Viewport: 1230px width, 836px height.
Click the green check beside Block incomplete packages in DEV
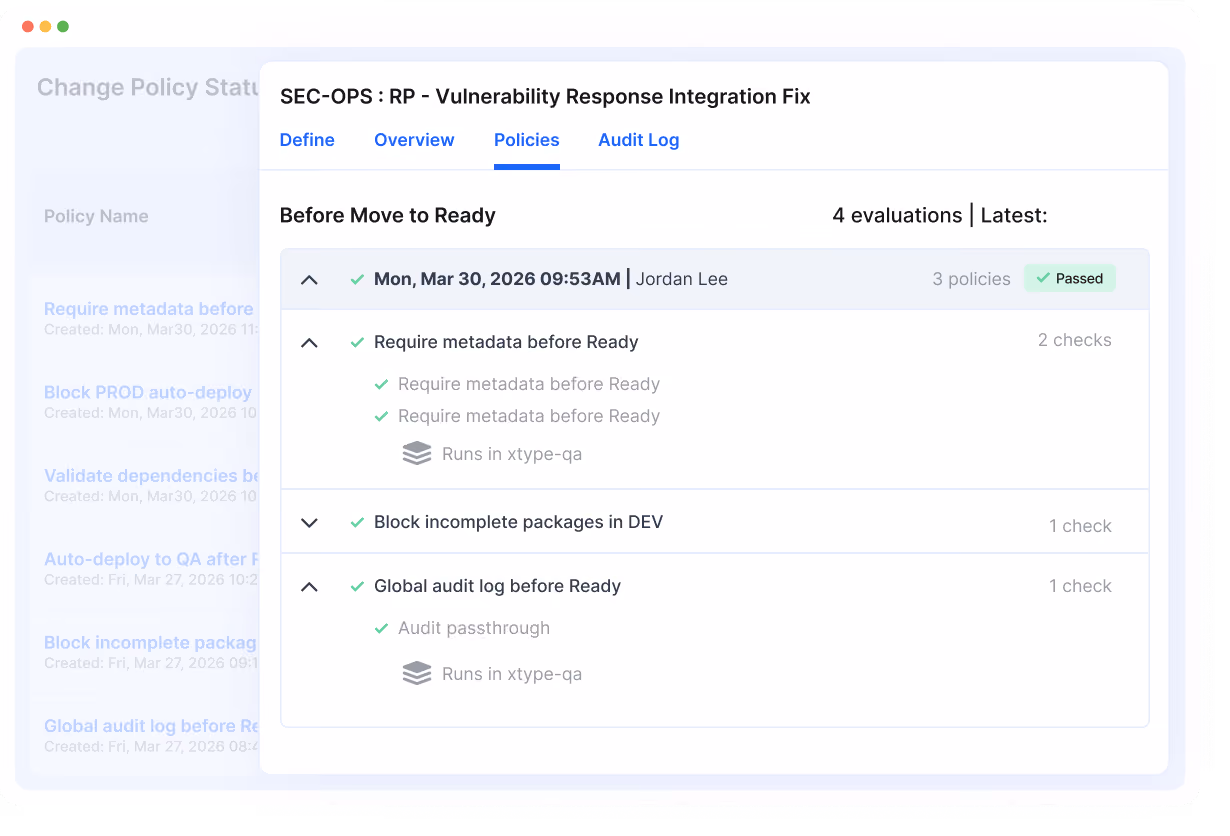click(x=357, y=523)
